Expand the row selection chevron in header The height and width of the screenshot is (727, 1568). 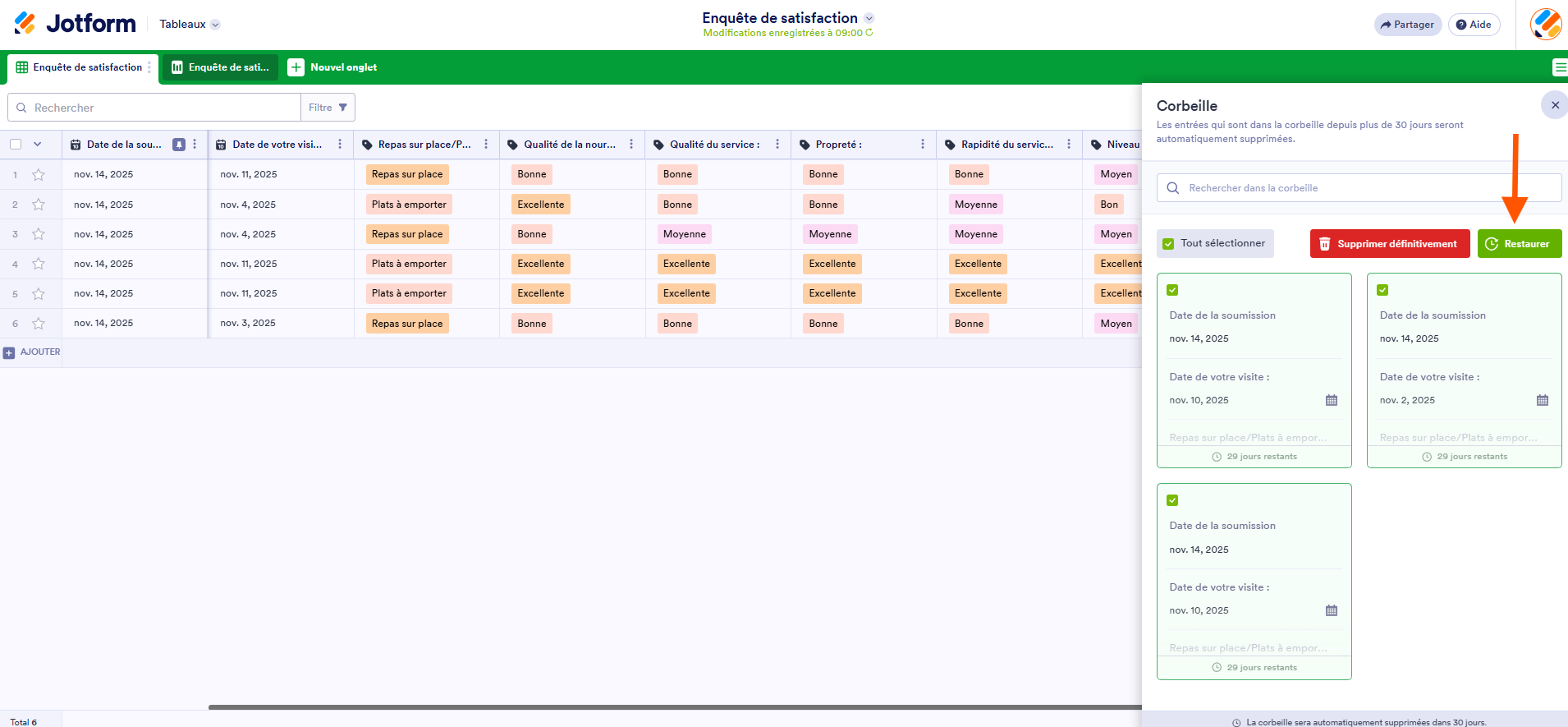click(x=37, y=145)
